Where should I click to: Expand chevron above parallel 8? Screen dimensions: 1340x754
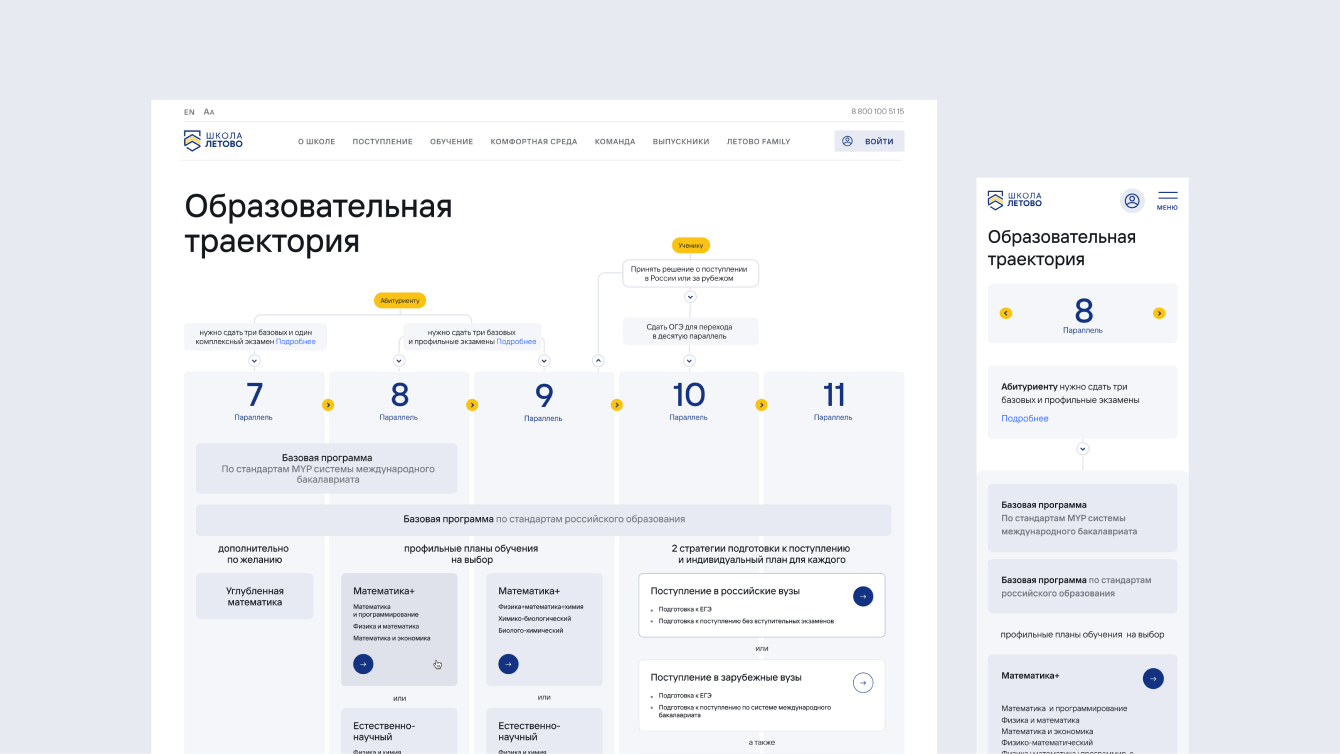399,361
